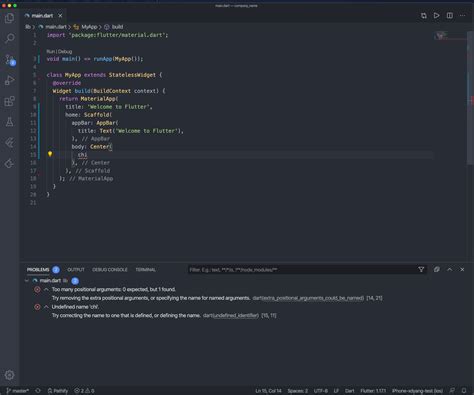Open the Run and Debug view
474x395 pixels.
[10, 80]
